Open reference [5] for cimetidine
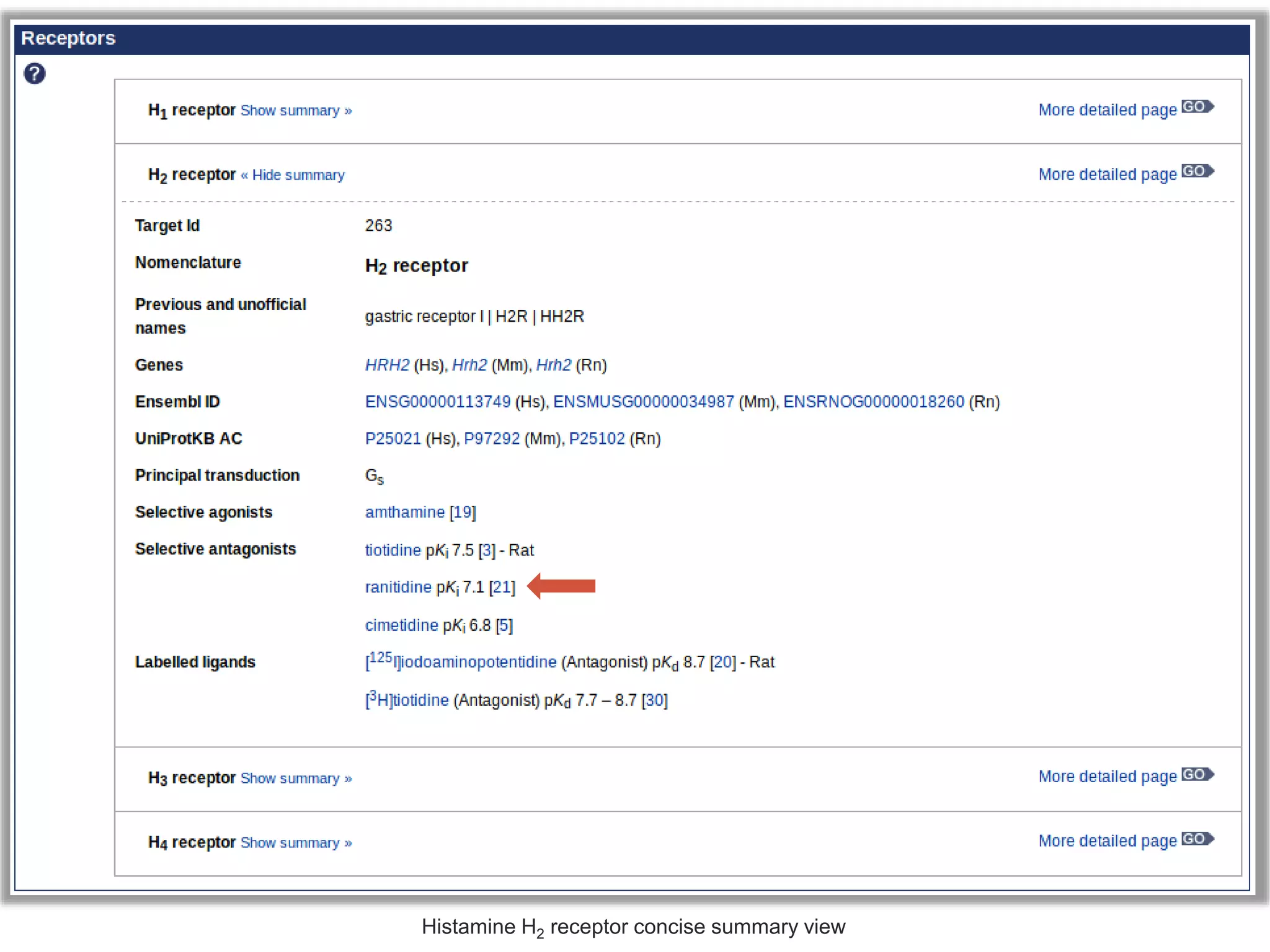Viewport: 1270px width, 952px height. click(504, 625)
